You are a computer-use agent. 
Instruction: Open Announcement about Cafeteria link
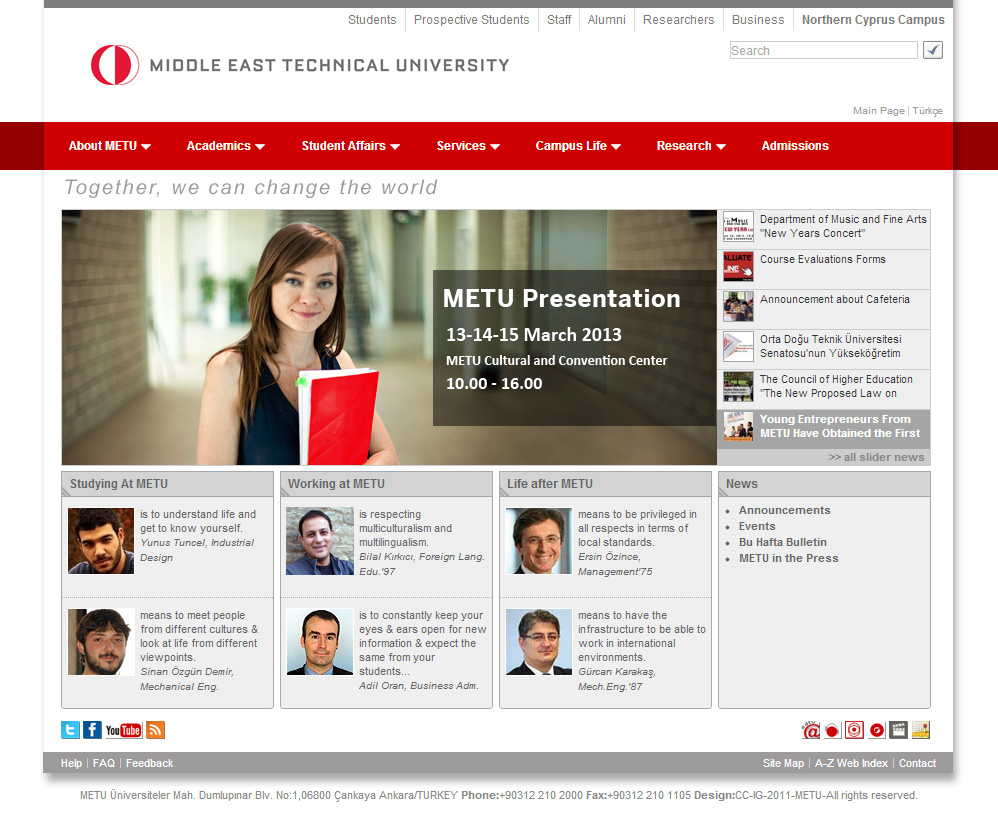point(835,299)
